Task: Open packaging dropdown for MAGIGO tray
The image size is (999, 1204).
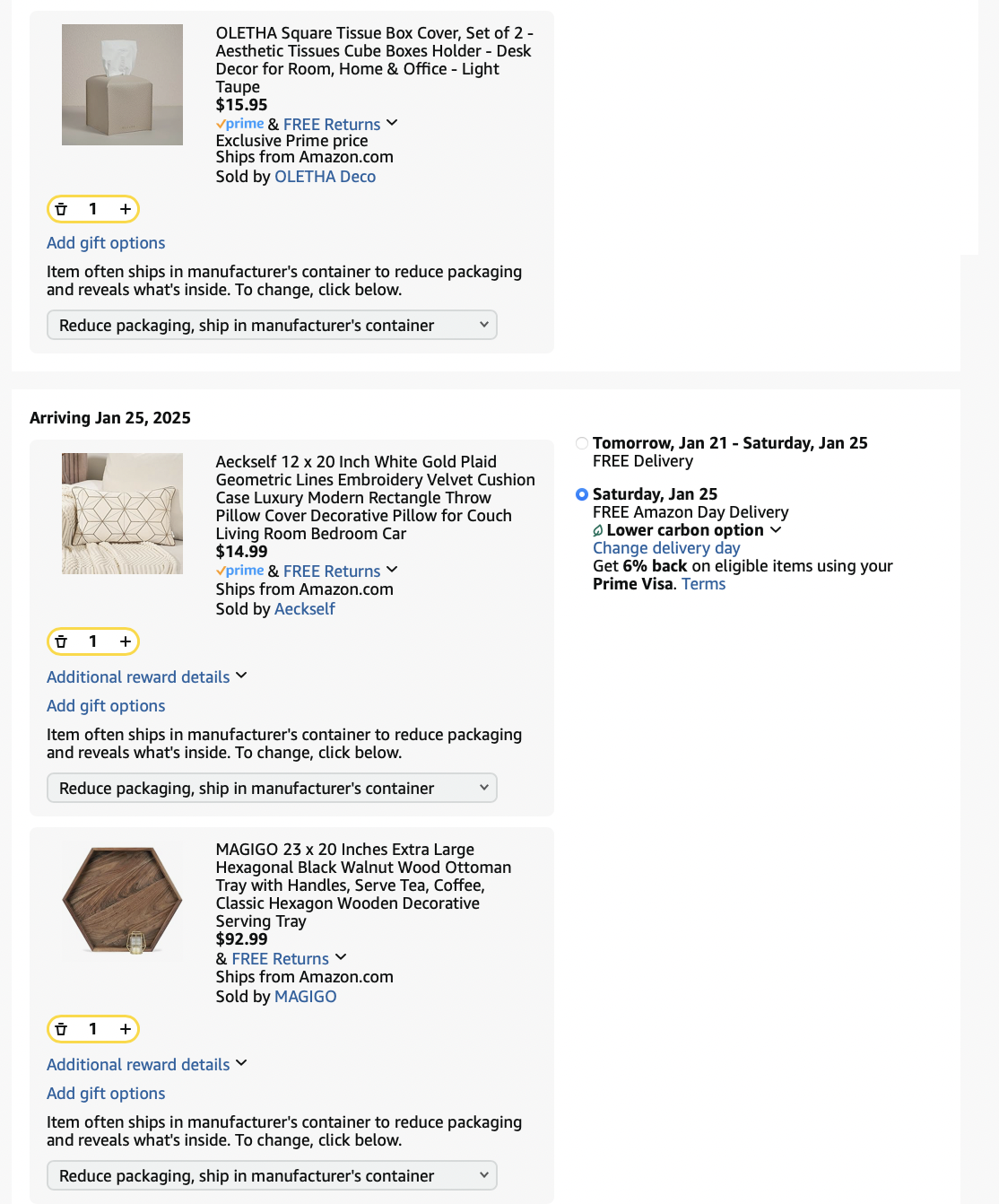Action: pos(272,1175)
